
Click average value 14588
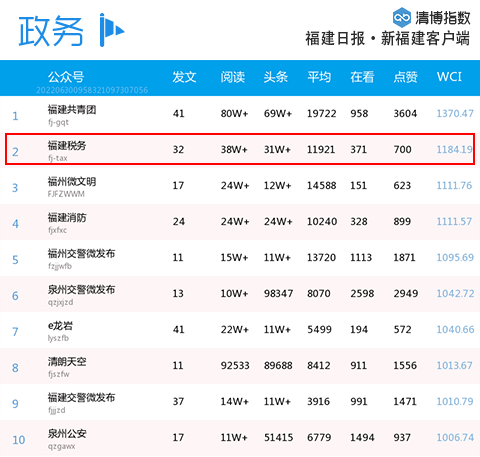[x=321, y=186]
